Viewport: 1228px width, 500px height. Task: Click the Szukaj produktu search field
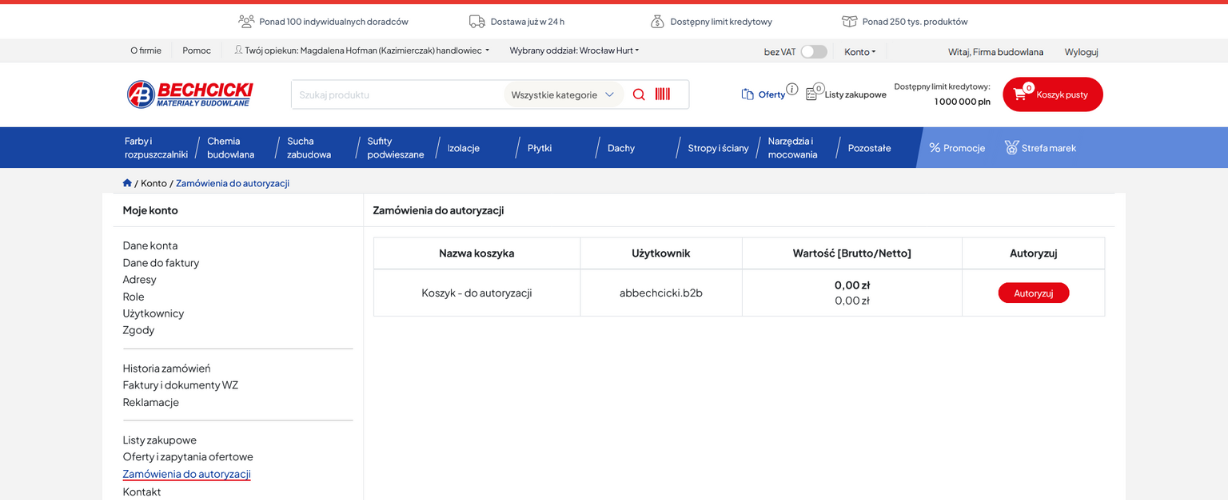[x=398, y=94]
